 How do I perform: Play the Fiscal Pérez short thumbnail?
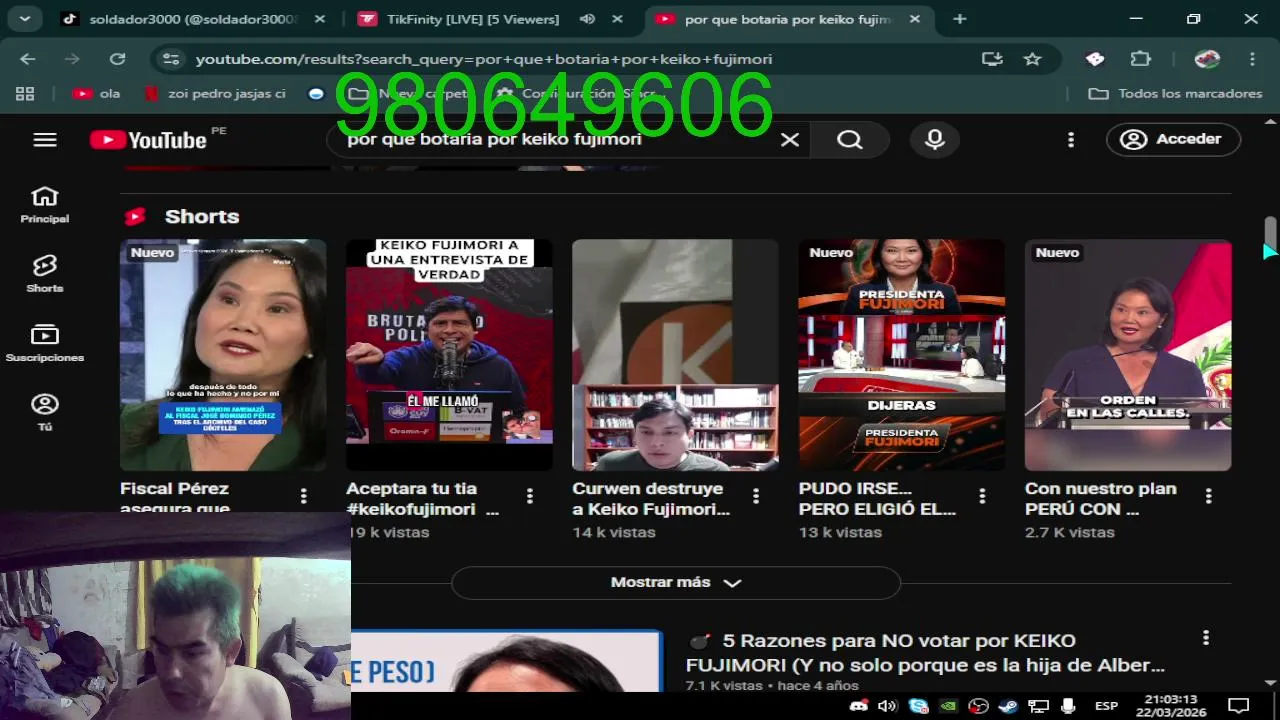point(223,355)
